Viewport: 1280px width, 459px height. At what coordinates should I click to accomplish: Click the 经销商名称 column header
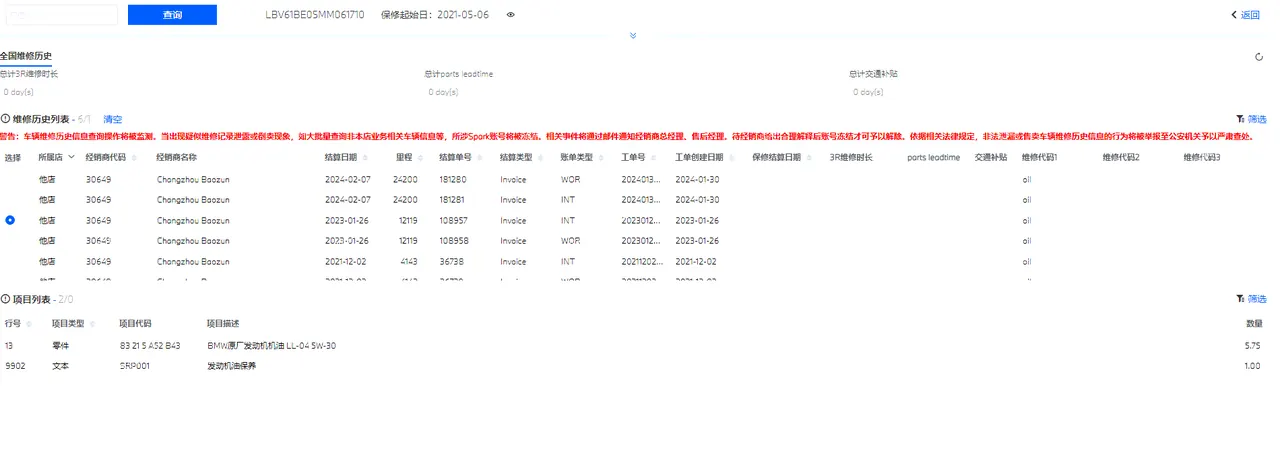click(x=176, y=158)
